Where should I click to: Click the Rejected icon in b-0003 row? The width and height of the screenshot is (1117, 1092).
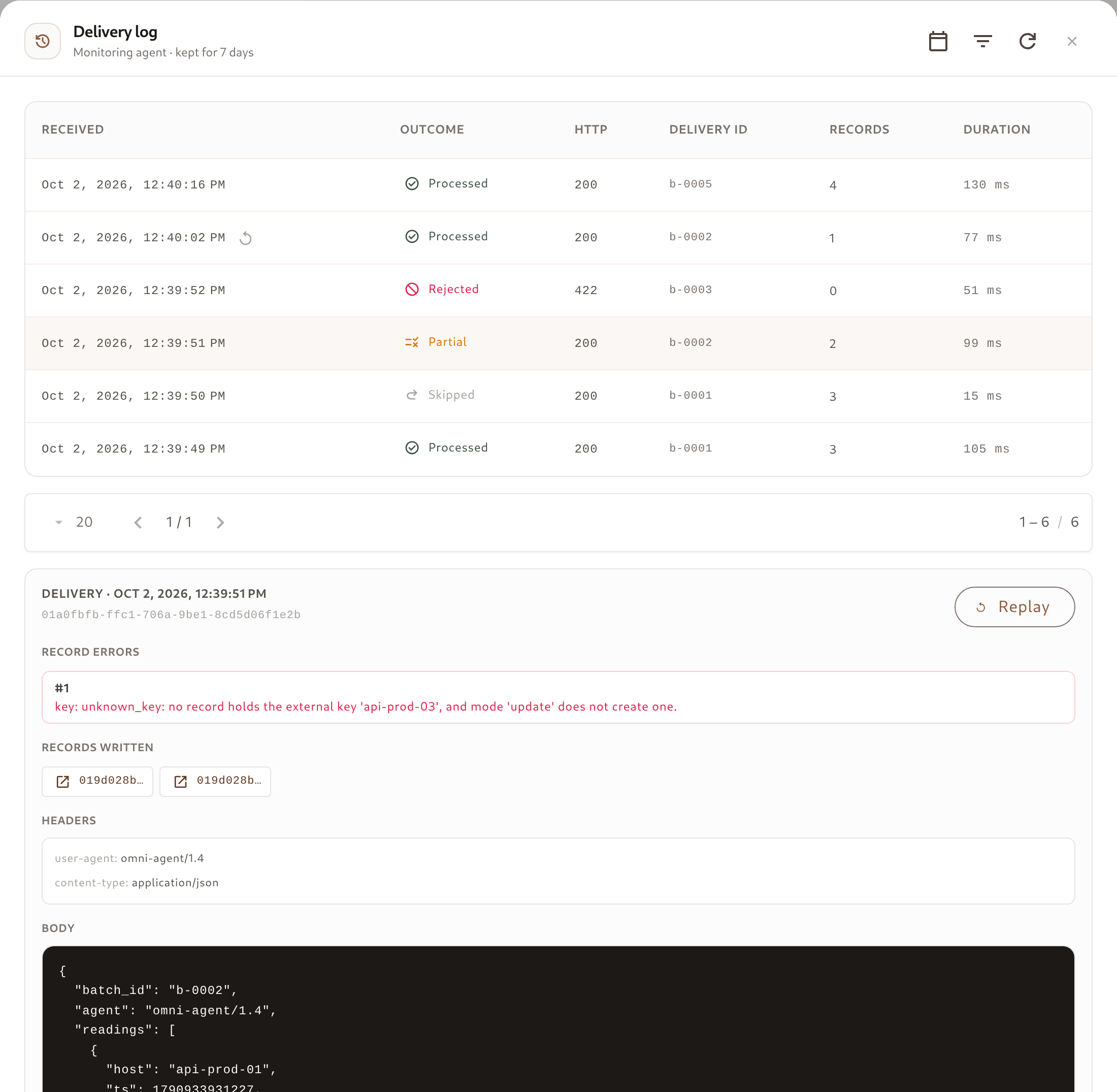412,289
